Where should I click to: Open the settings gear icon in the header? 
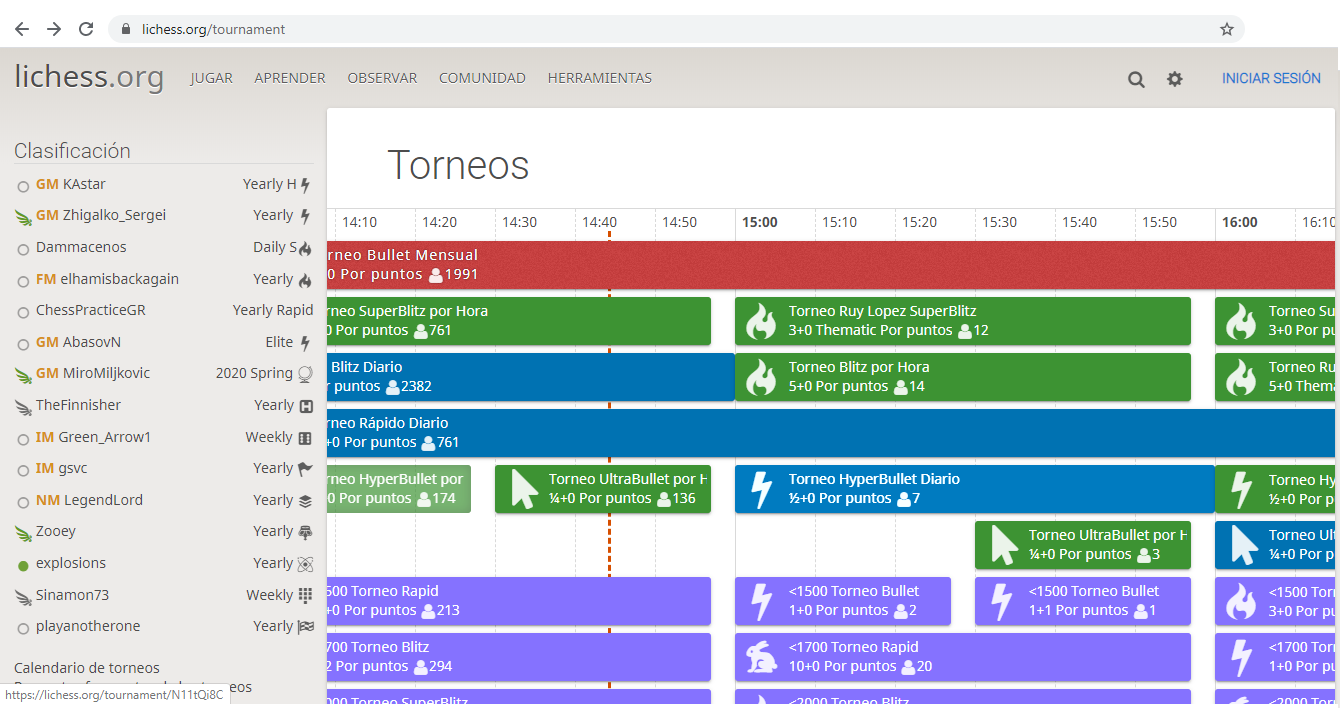[1175, 79]
